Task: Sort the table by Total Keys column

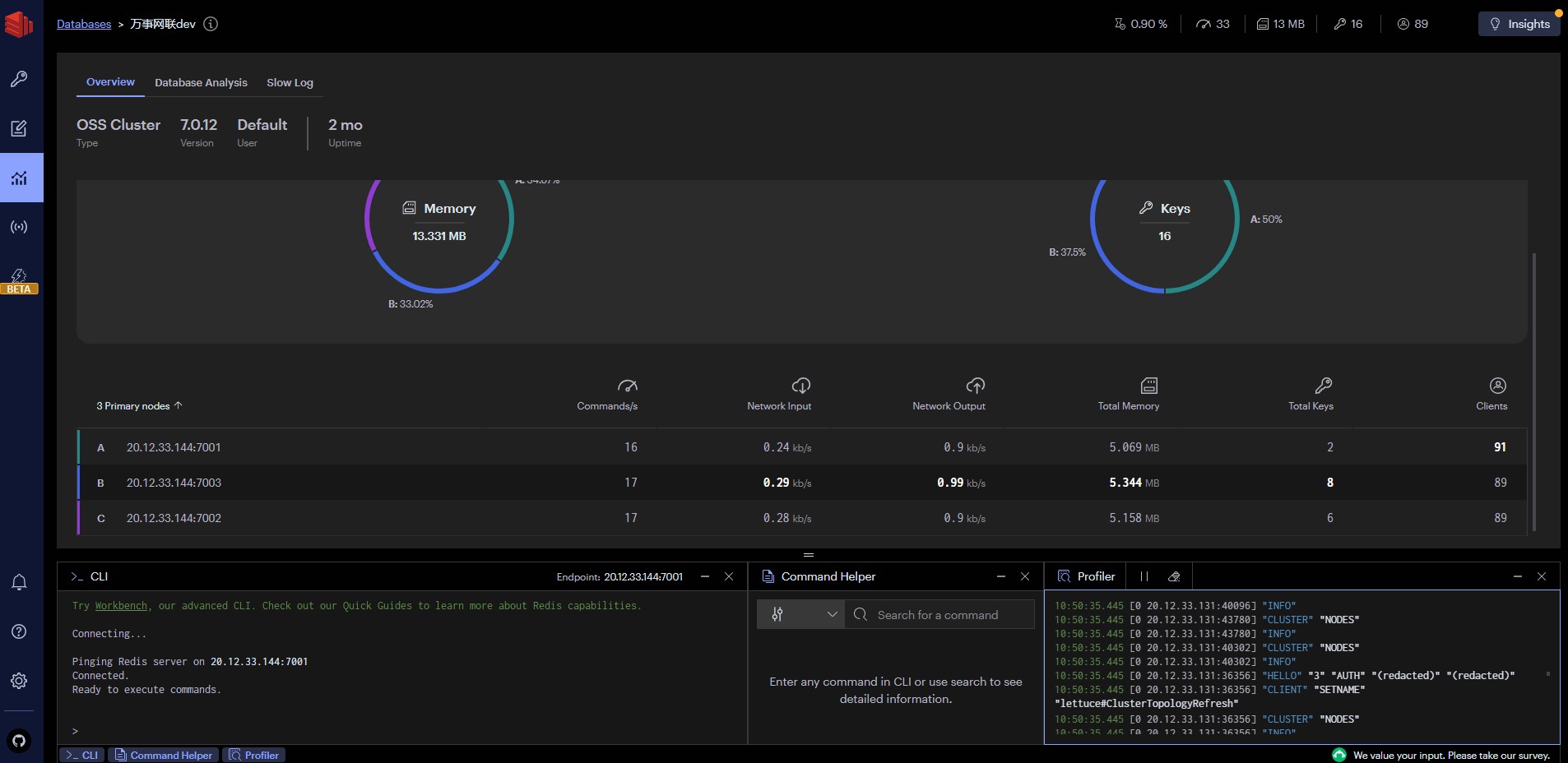Action: pyautogui.click(x=1311, y=395)
